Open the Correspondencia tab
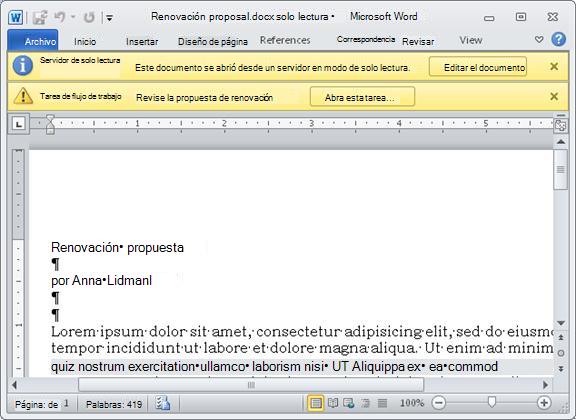The image size is (576, 420). pyautogui.click(x=366, y=39)
